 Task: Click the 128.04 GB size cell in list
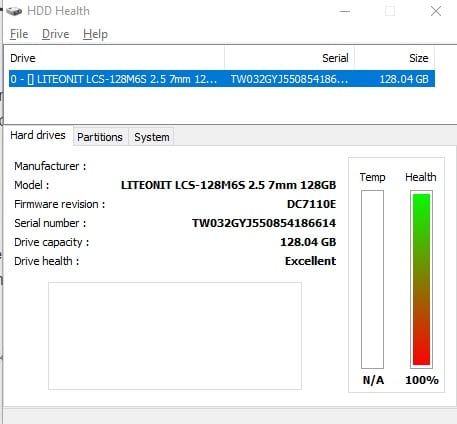coord(404,79)
